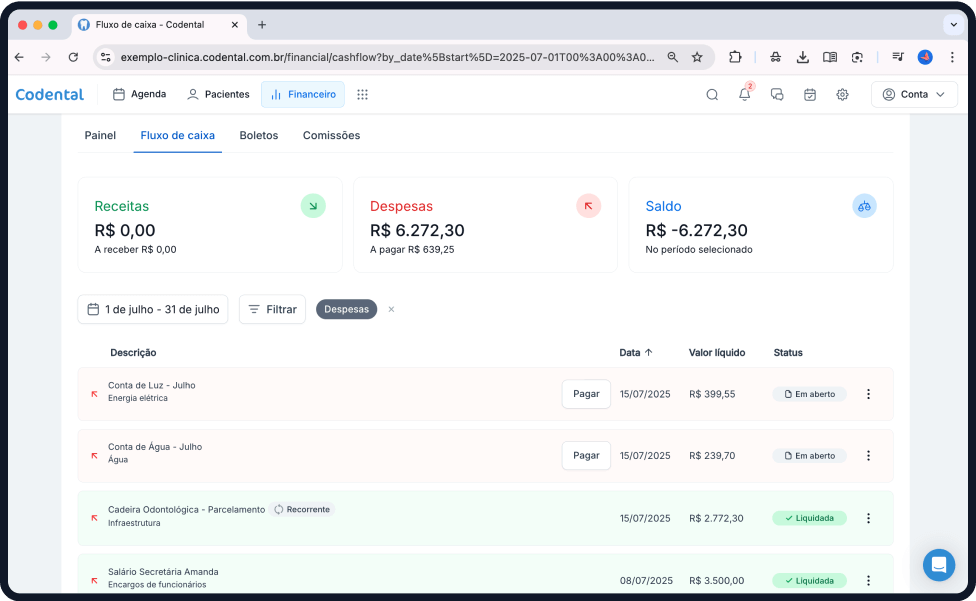The image size is (976, 601).
Task: Click the Despesas red arrow icon
Action: 588,206
